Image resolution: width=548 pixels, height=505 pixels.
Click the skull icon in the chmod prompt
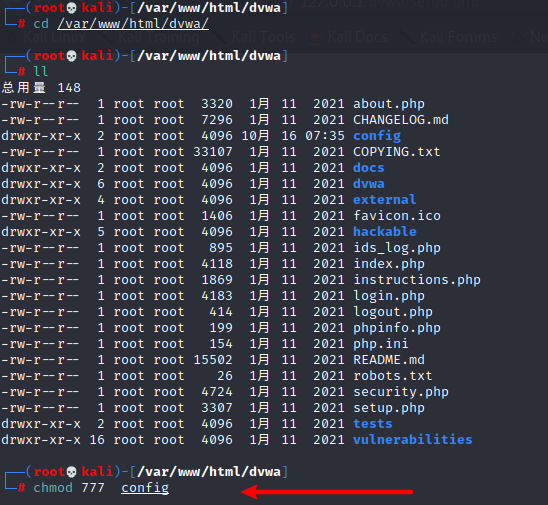71,472
